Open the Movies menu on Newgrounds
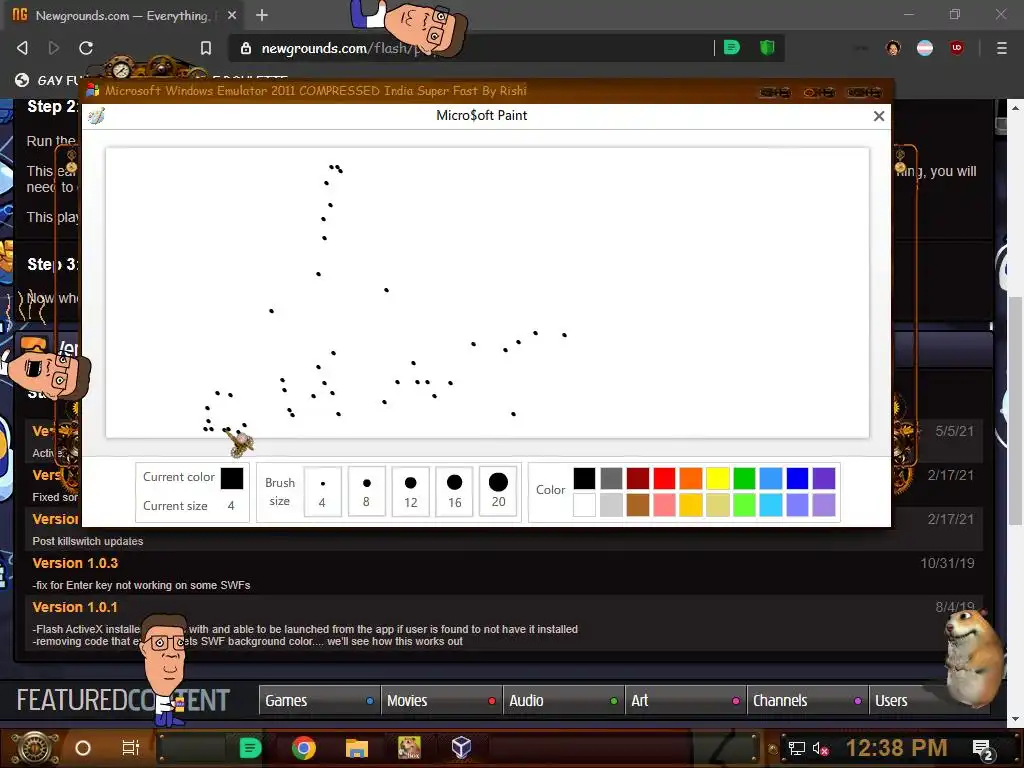Viewport: 1024px width, 768px height. [x=441, y=700]
